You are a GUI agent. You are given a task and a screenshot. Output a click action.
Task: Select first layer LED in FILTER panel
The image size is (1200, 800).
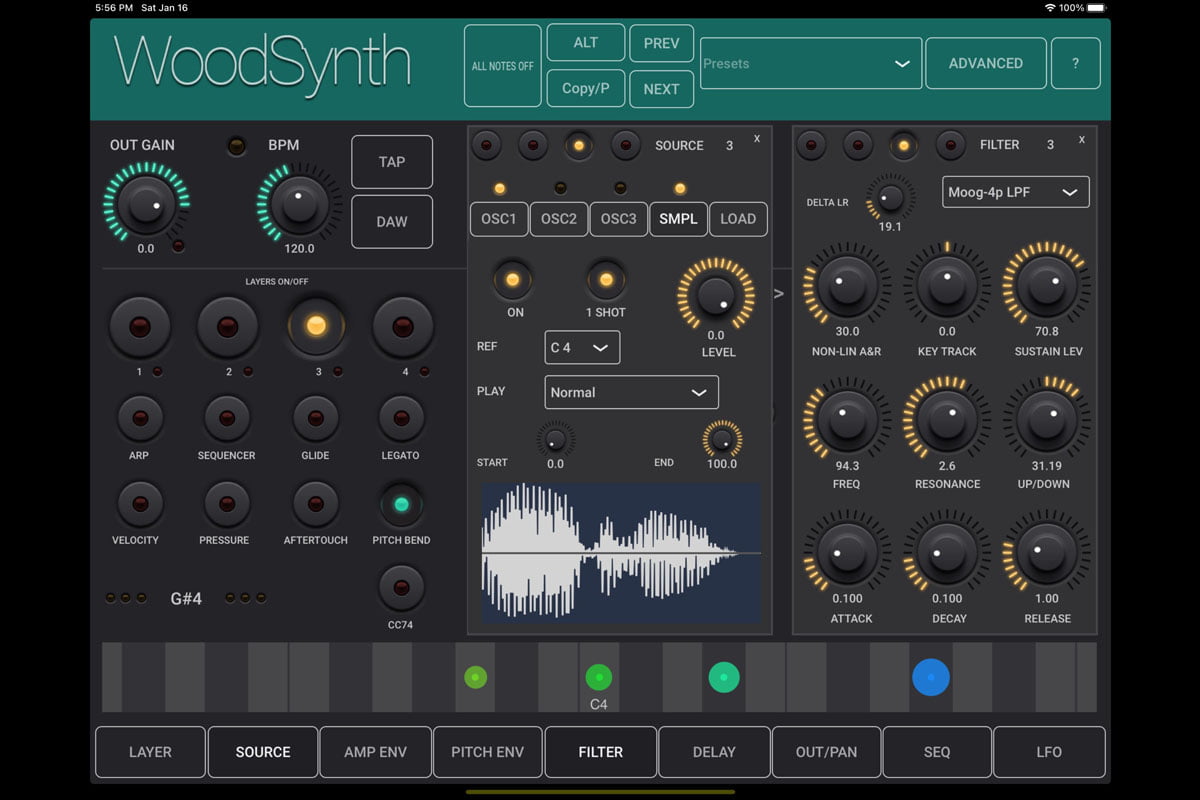coord(811,145)
